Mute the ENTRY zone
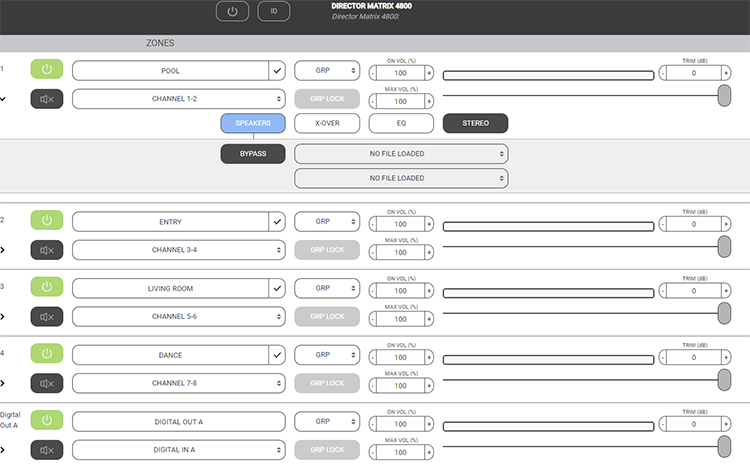The width and height of the screenshot is (750, 466). pos(47,248)
